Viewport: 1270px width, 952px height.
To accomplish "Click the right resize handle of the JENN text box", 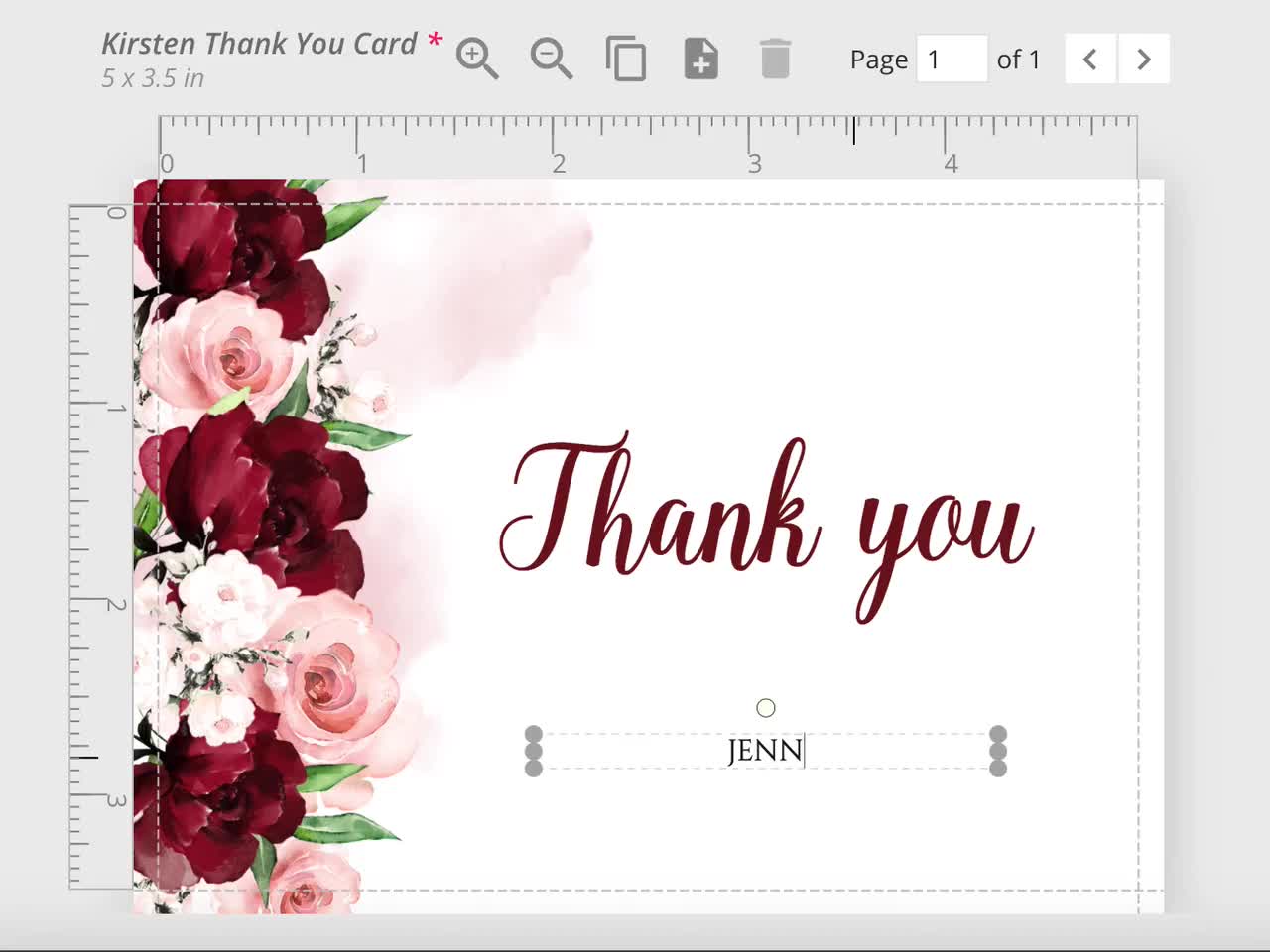I will pos(998,751).
